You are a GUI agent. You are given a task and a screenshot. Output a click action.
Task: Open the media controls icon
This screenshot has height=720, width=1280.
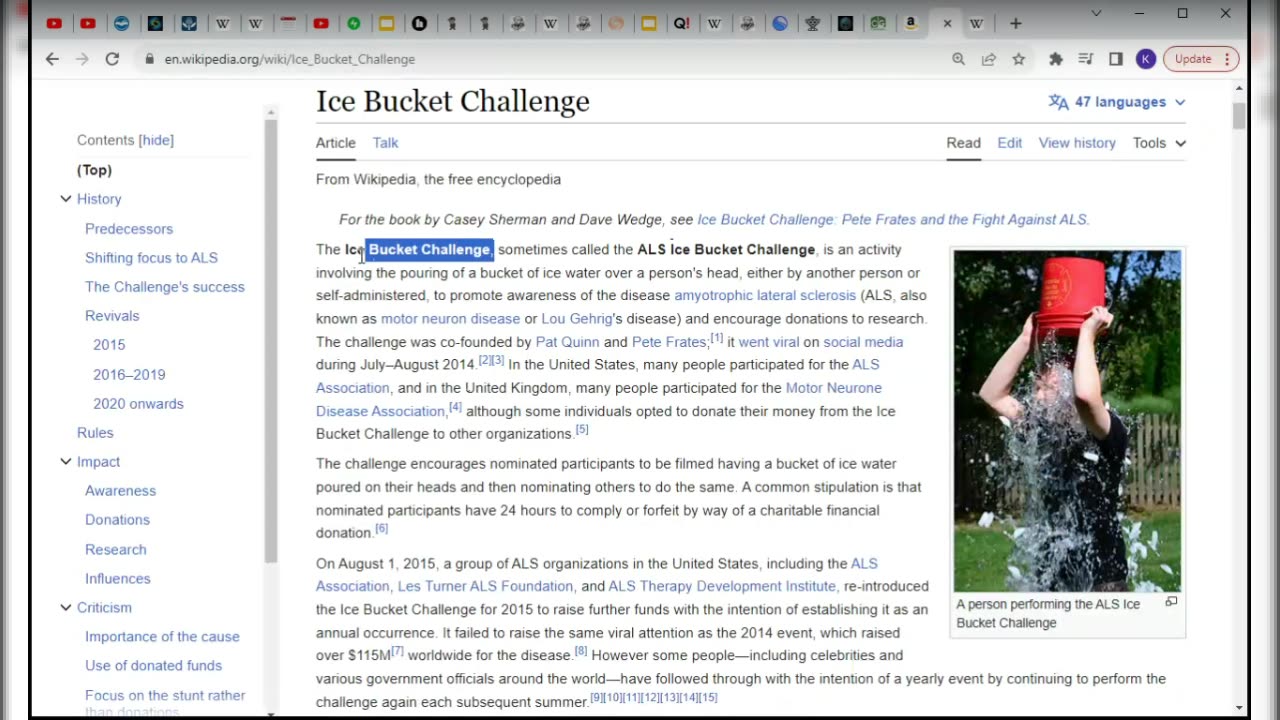point(1085,59)
